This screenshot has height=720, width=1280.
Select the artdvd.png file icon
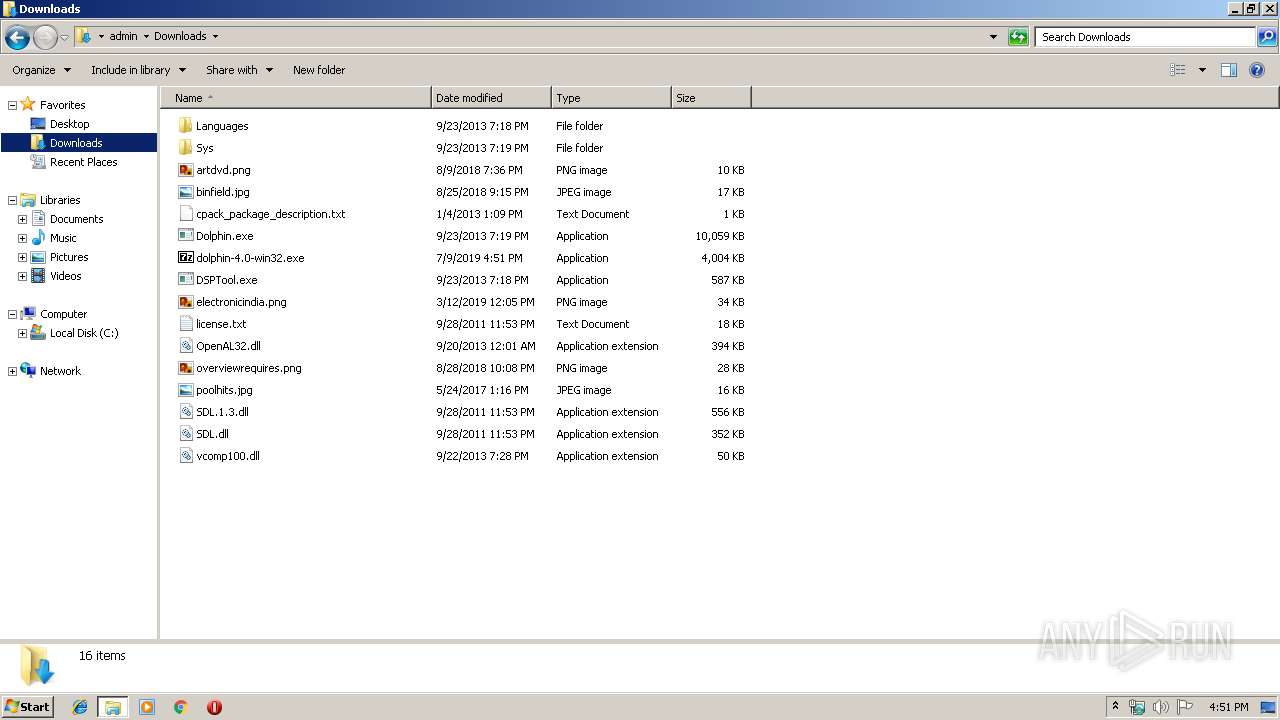[x=185, y=170]
